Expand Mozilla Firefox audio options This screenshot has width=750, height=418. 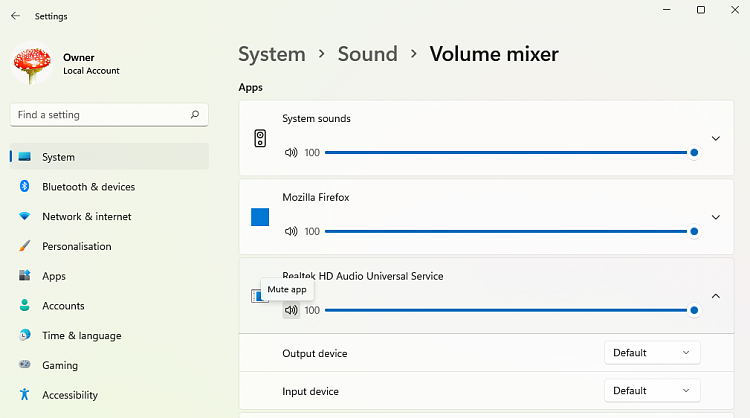715,217
